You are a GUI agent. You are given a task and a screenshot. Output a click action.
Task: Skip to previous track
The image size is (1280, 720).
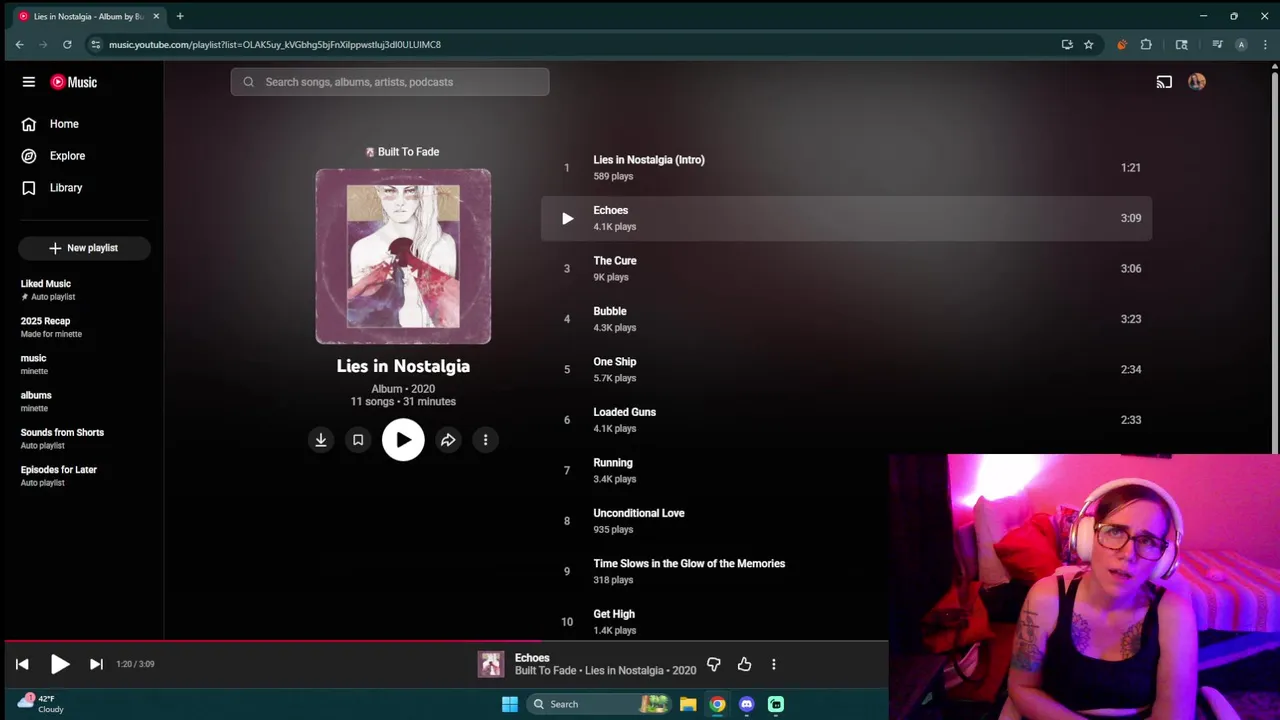22,664
